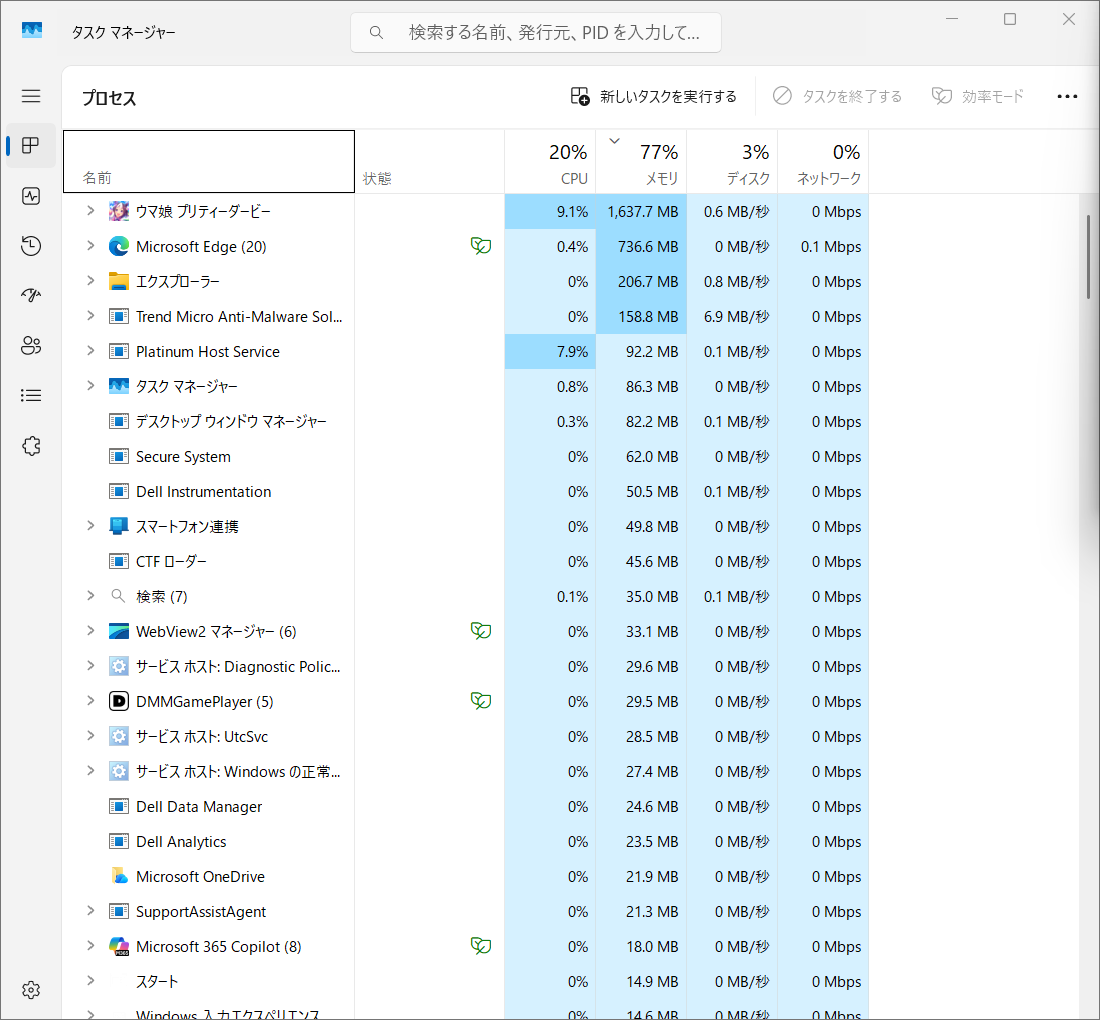1100x1020 pixels.
Task: Expand the DMMGamePlayer (5) group
Action: [90, 701]
